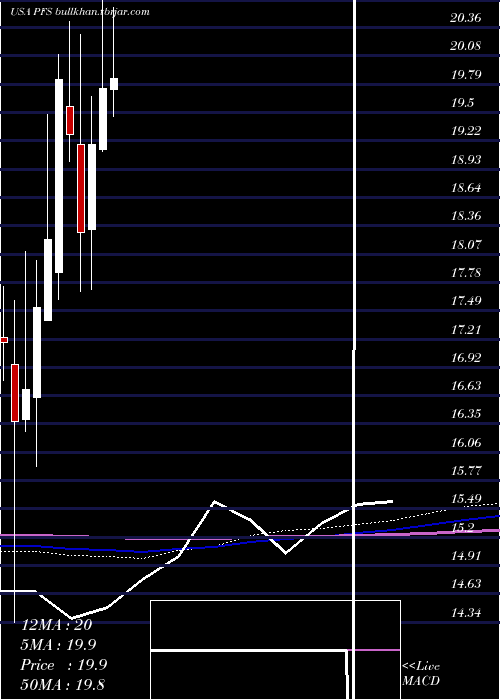Image resolution: width=500 pixels, height=700 pixels.
Task: Click the 18.64 price axis label
Action: (x=466, y=188)
